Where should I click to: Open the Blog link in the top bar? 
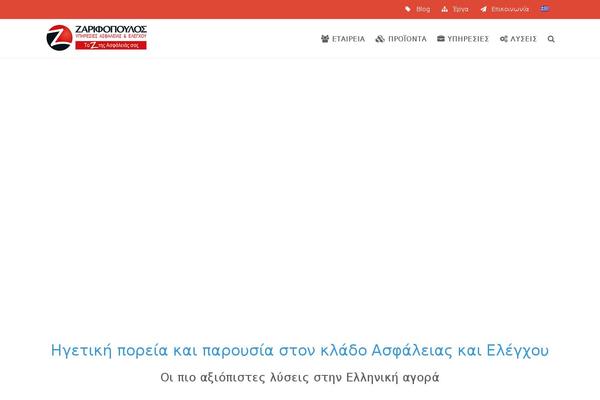pyautogui.click(x=423, y=9)
